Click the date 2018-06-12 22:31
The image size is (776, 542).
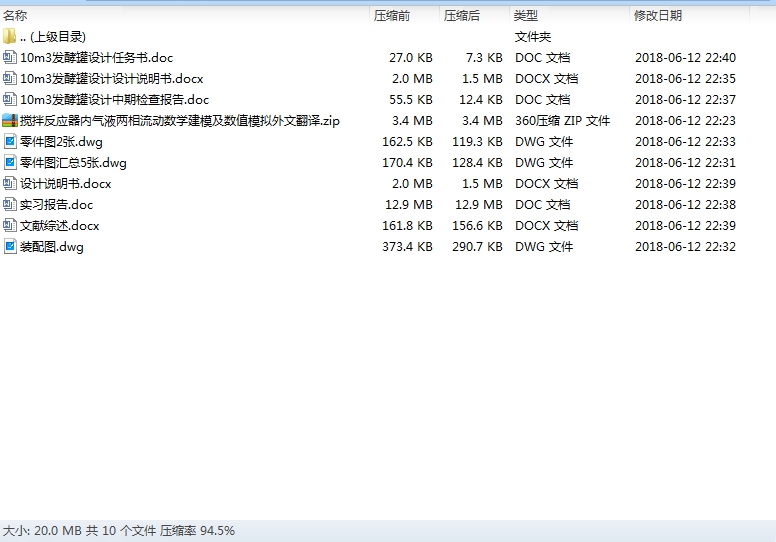(685, 162)
